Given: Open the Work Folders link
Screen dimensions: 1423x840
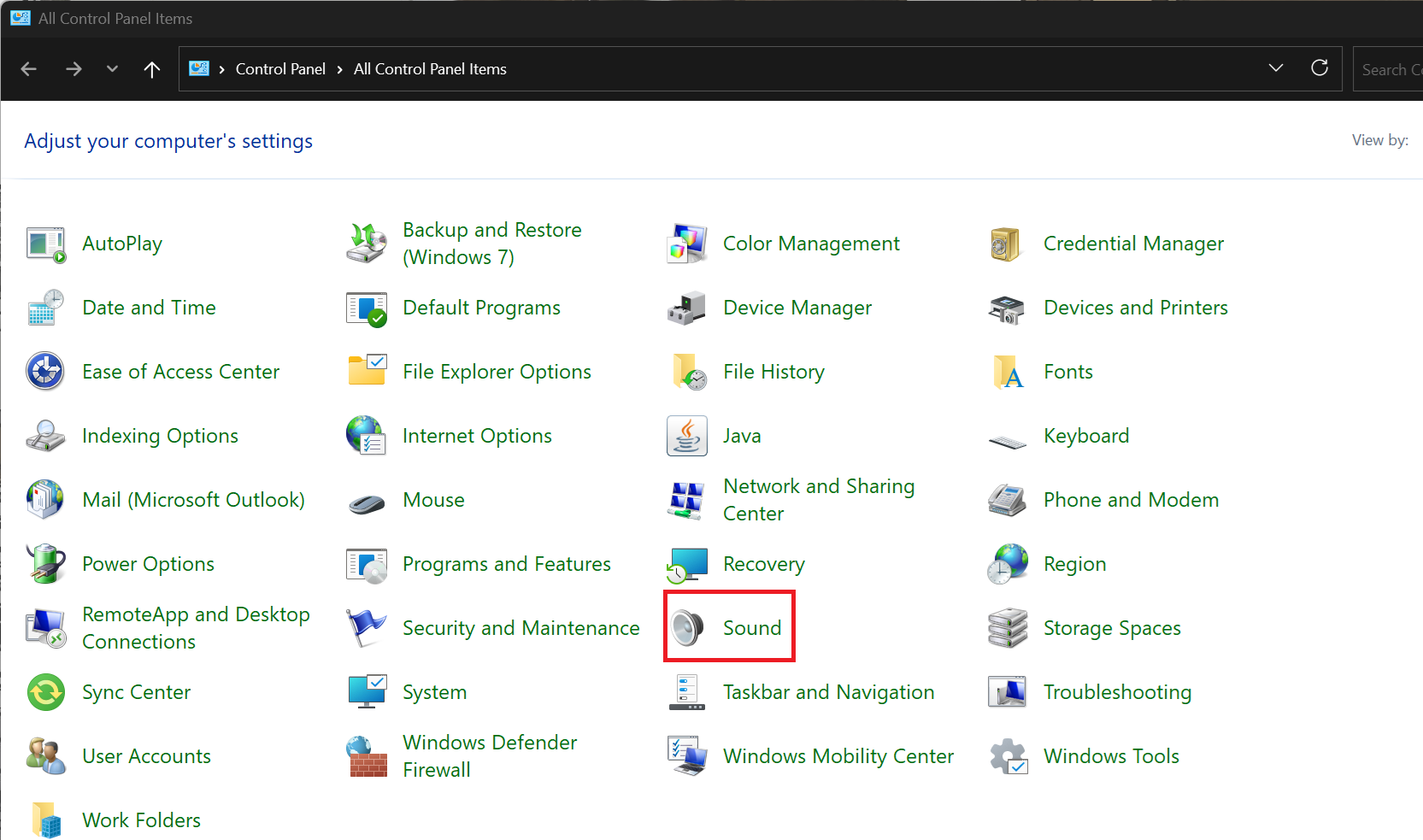Looking at the screenshot, I should point(142,820).
